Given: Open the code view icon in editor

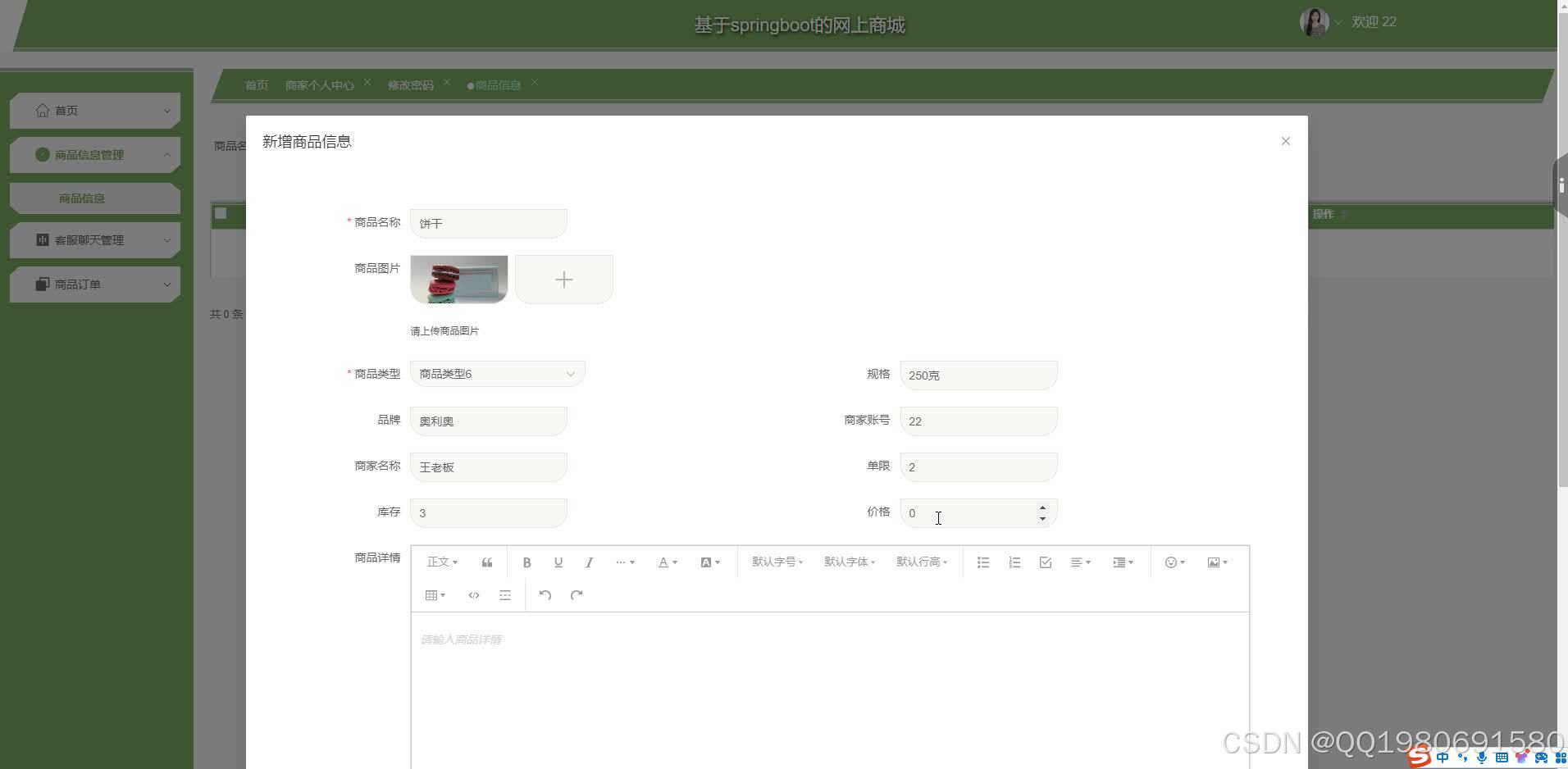Looking at the screenshot, I should pyautogui.click(x=473, y=594).
